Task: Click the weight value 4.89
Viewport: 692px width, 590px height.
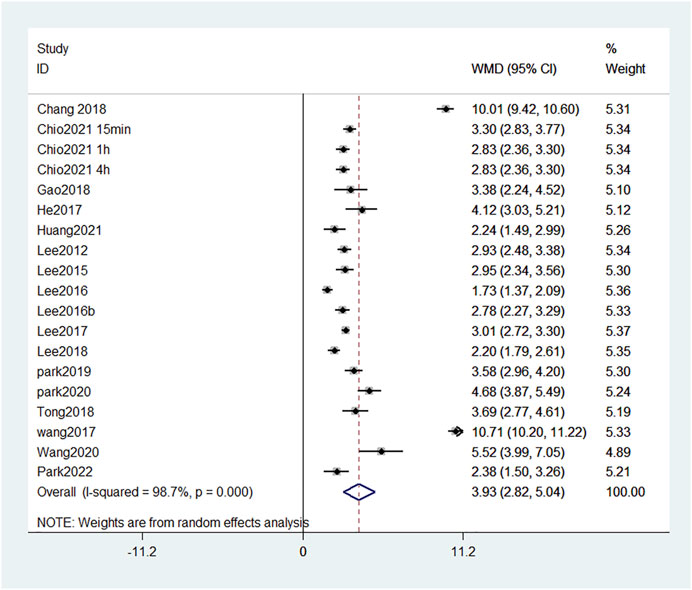Action: coord(618,452)
